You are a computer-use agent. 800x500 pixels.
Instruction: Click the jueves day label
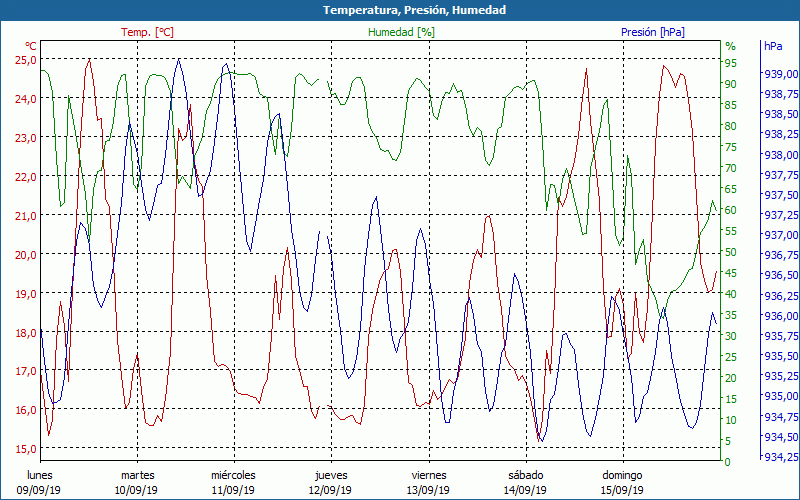(x=331, y=475)
